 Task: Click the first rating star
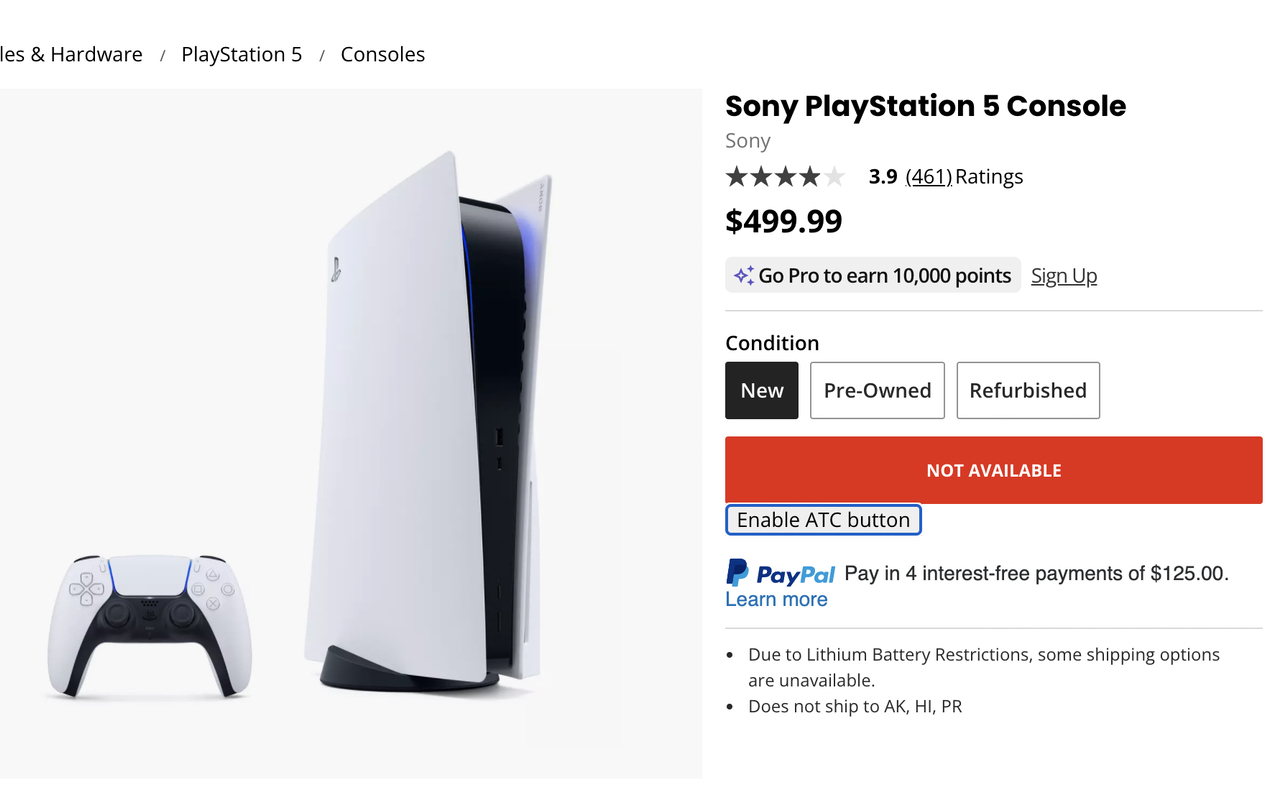[x=734, y=176]
